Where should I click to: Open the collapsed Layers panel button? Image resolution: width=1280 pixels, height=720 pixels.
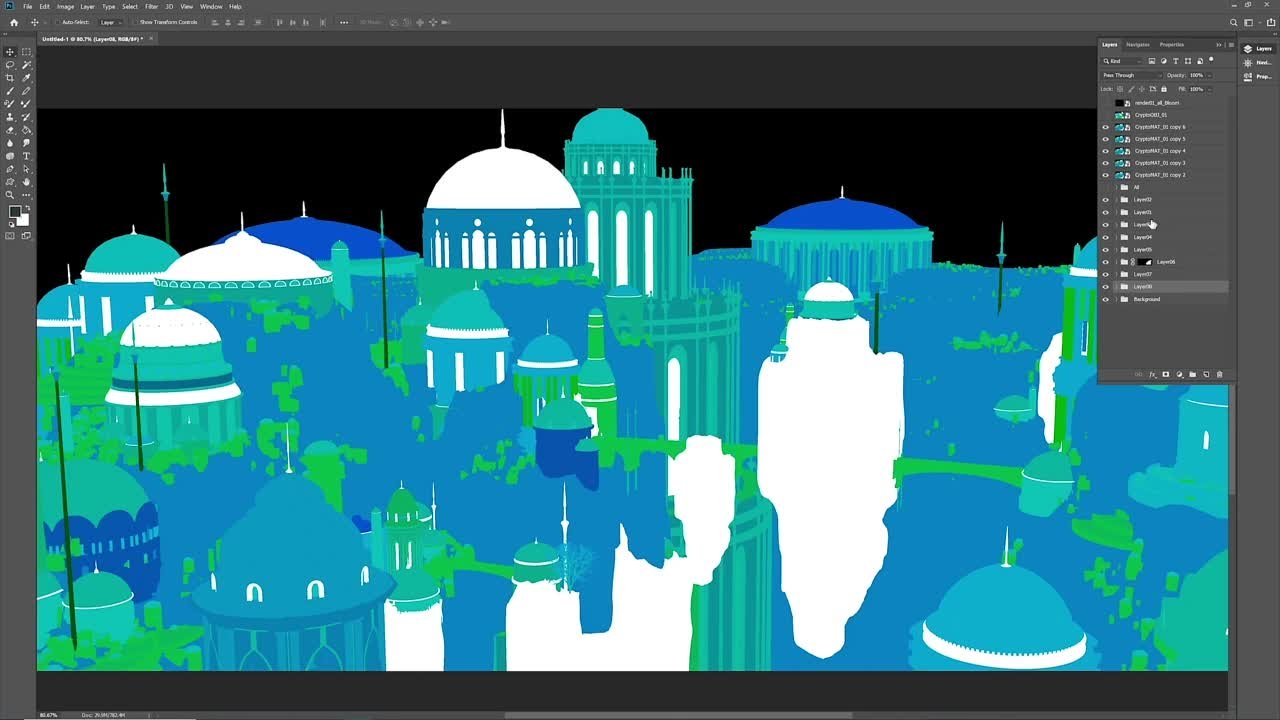point(1257,49)
